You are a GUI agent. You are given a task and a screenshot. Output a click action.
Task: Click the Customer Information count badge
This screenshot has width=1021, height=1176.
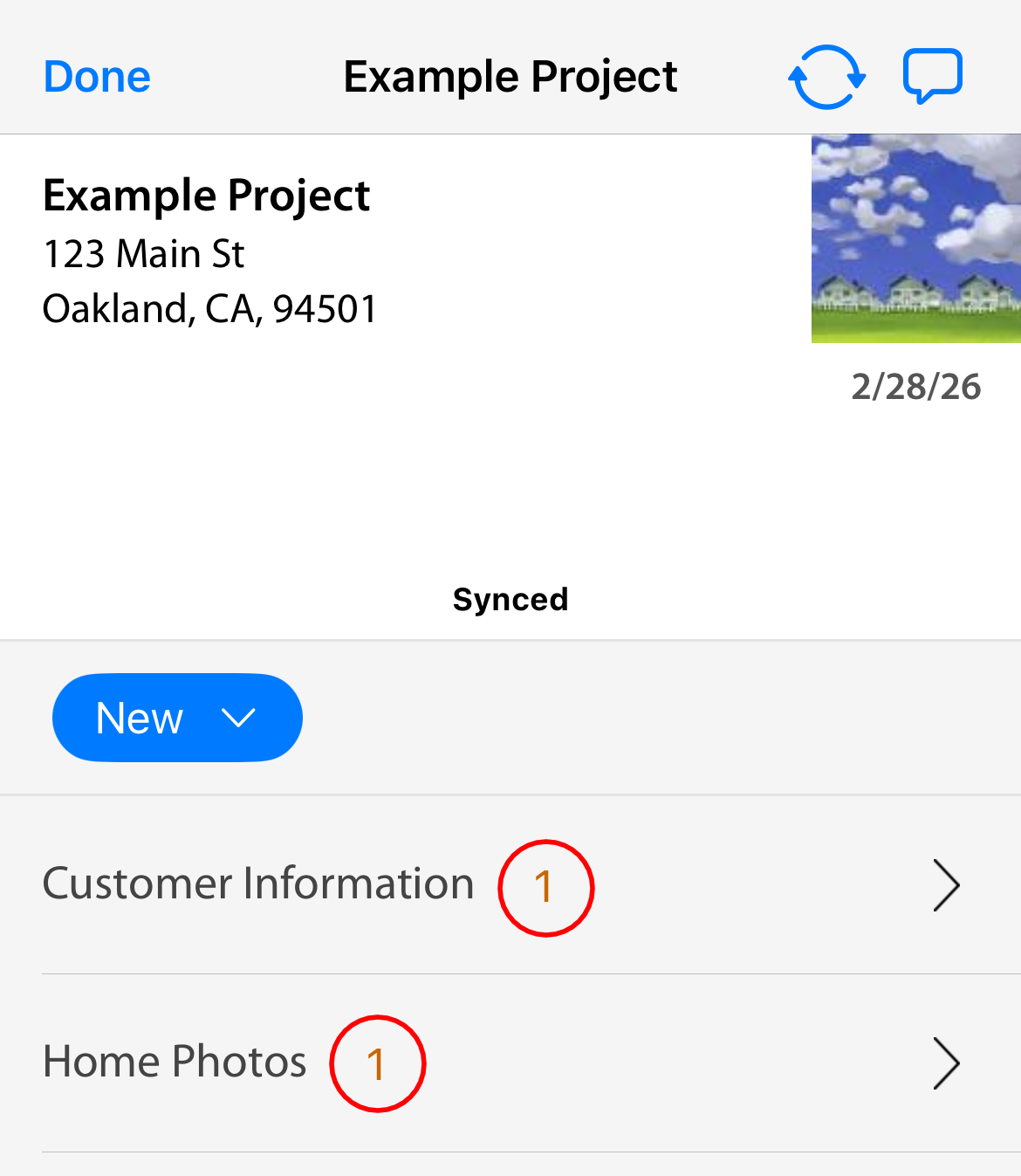pyautogui.click(x=546, y=888)
